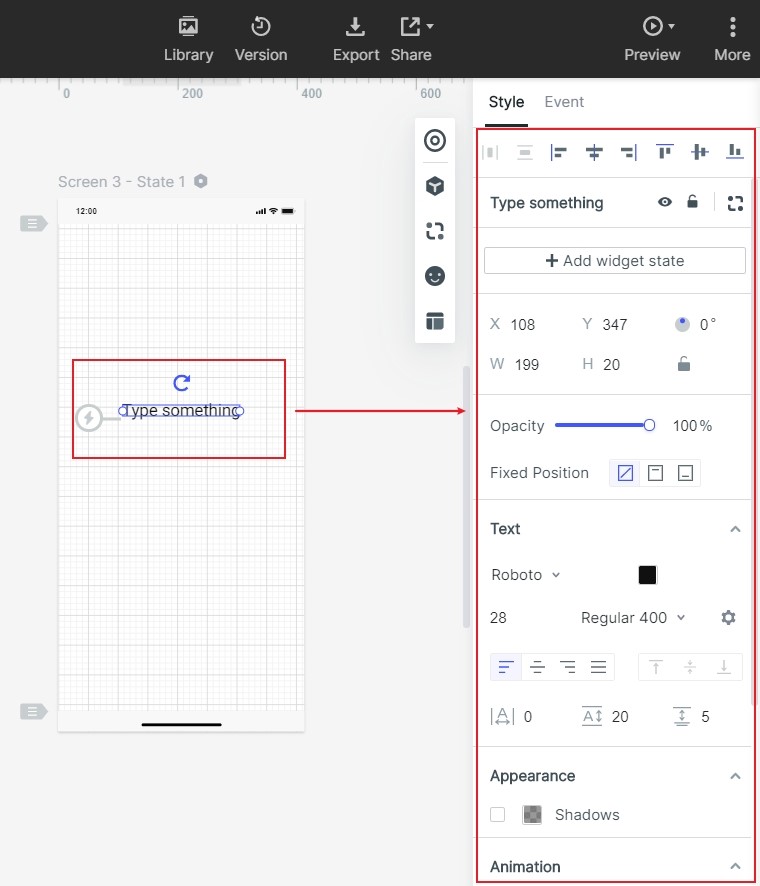
Task: Collapse the Text section
Action: 735,529
